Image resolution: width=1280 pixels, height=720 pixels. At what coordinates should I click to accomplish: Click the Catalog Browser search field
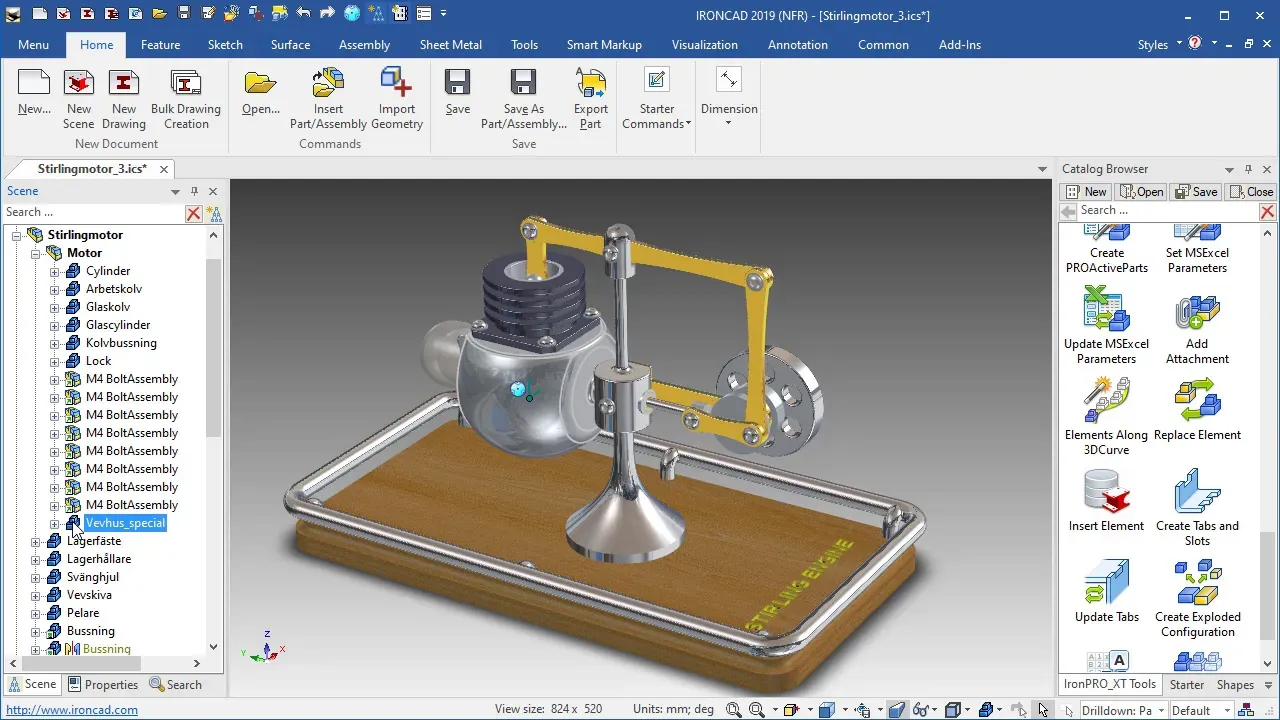(1167, 211)
